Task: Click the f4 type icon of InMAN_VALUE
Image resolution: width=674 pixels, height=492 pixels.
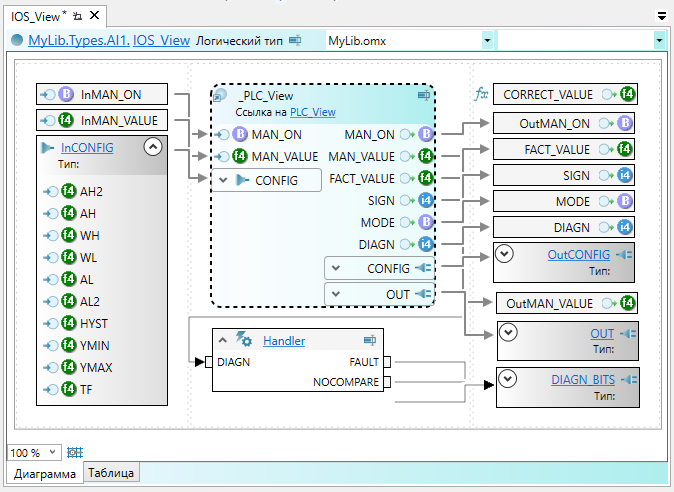Action: (x=68, y=120)
